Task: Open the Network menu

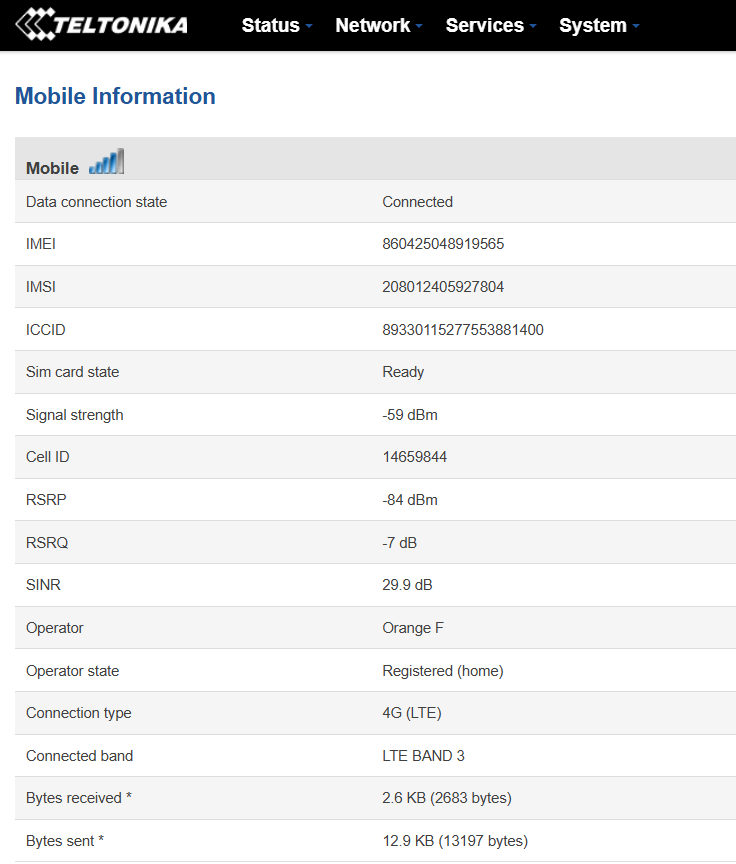Action: point(373,25)
